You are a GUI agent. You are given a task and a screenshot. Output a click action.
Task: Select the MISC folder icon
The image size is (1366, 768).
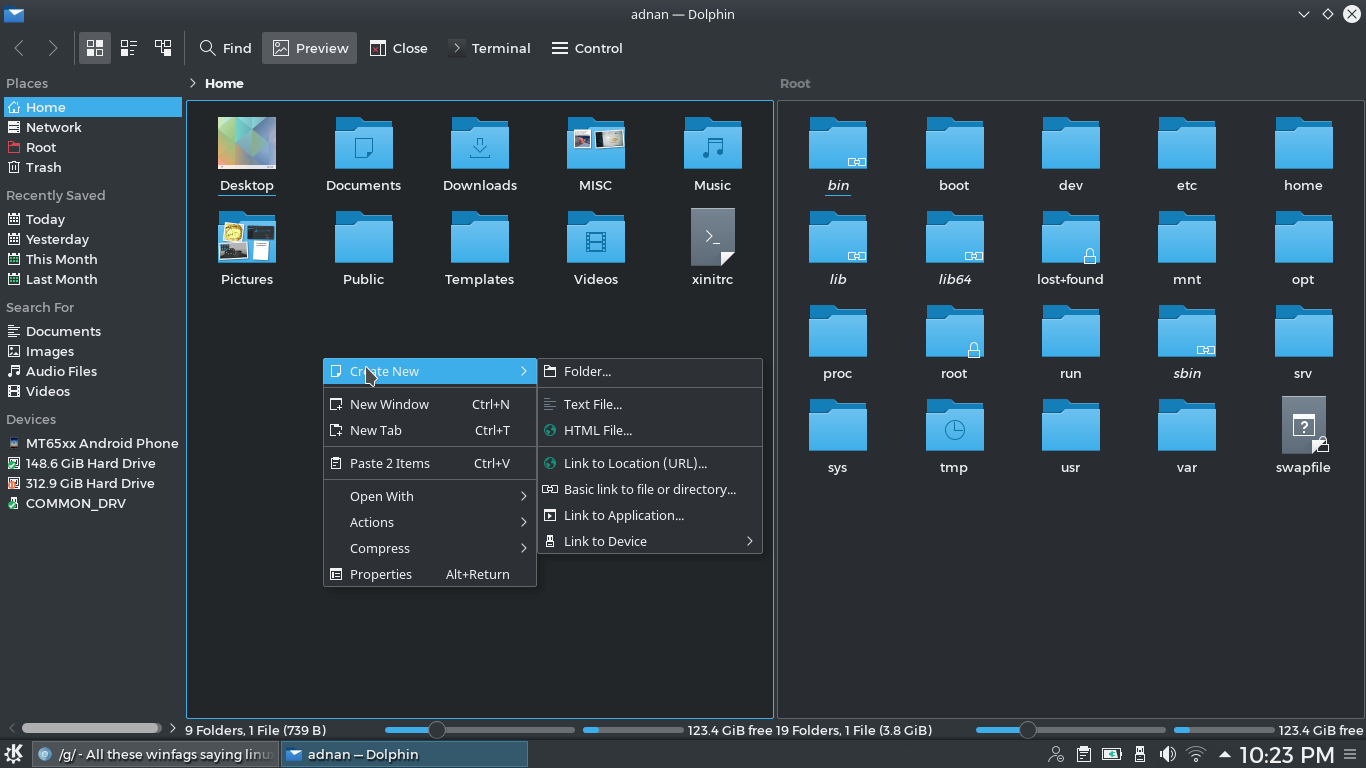(x=596, y=143)
